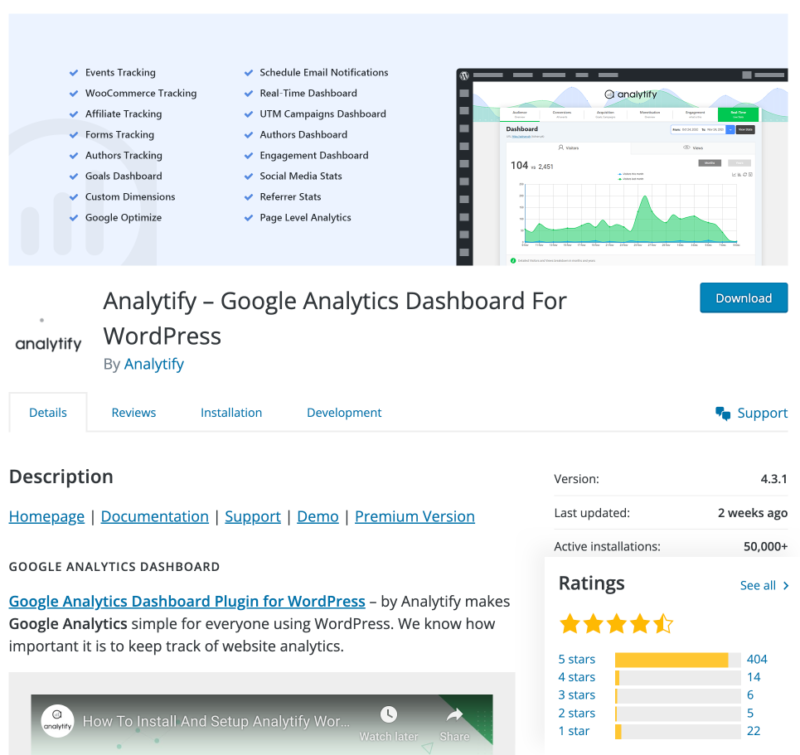This screenshot has width=800, height=755.
Task: Open the Premium Version link
Action: (x=415, y=516)
